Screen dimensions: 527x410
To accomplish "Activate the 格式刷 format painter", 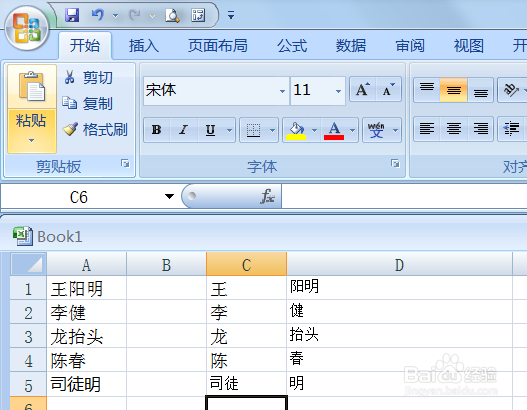I will [x=70, y=129].
